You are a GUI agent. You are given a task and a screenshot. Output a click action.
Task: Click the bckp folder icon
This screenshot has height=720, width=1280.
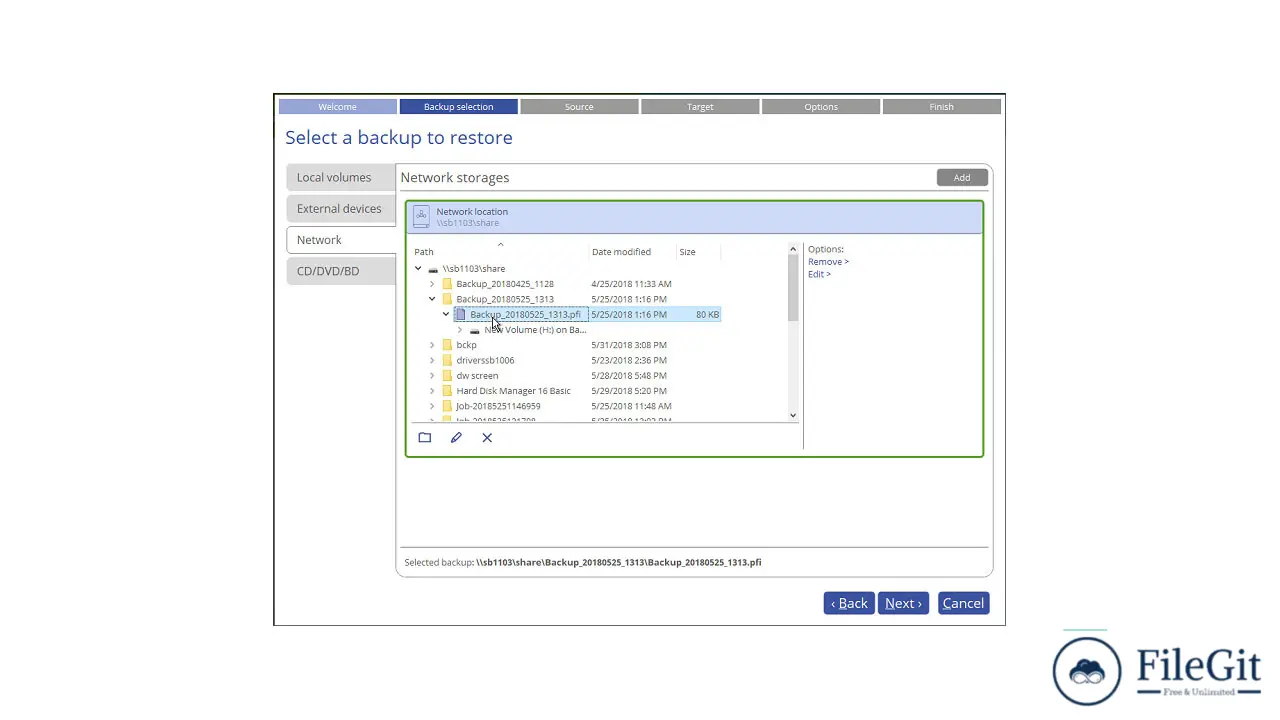click(x=447, y=345)
